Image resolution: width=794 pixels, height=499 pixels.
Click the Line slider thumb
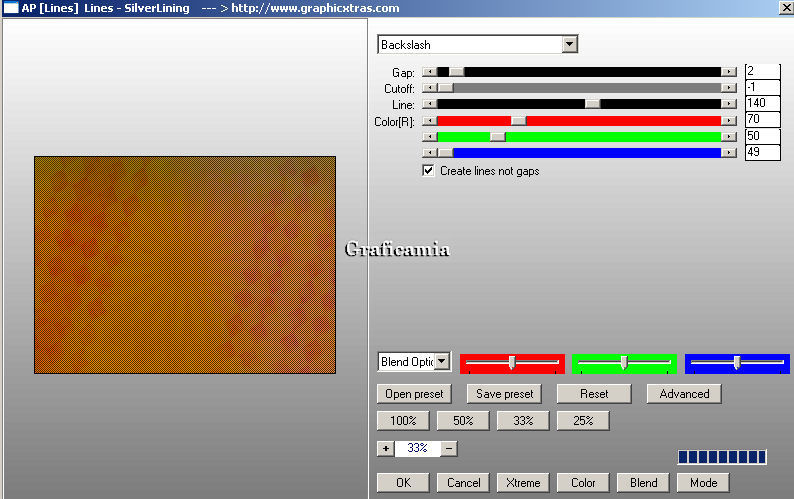pyautogui.click(x=592, y=104)
